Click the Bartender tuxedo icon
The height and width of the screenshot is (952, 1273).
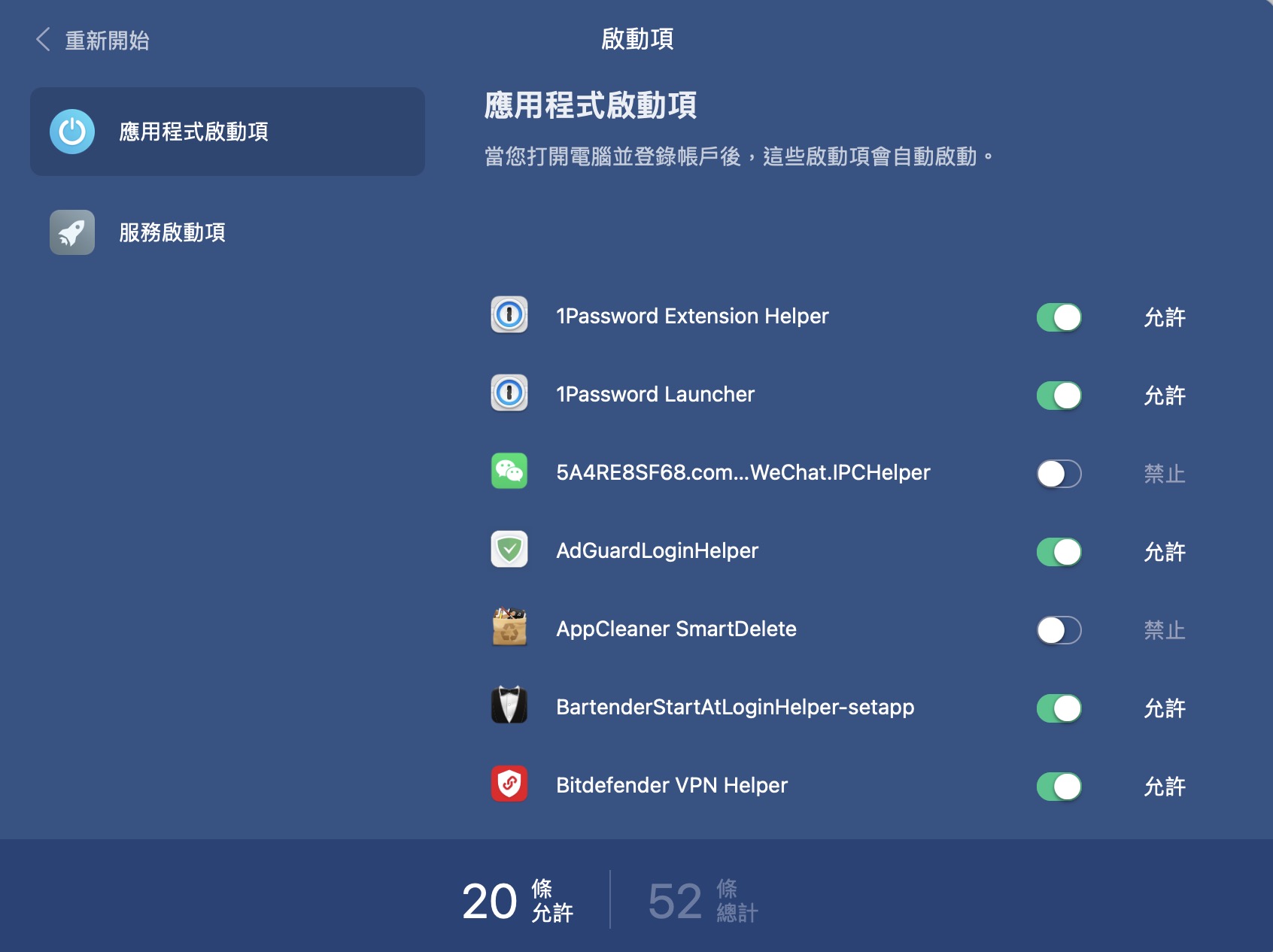click(x=509, y=705)
